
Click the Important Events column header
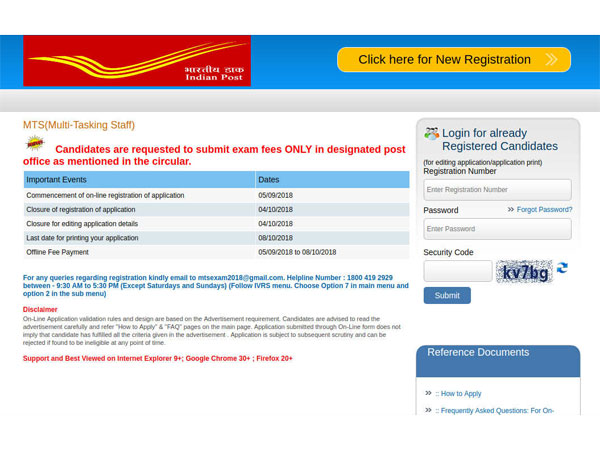(x=138, y=179)
